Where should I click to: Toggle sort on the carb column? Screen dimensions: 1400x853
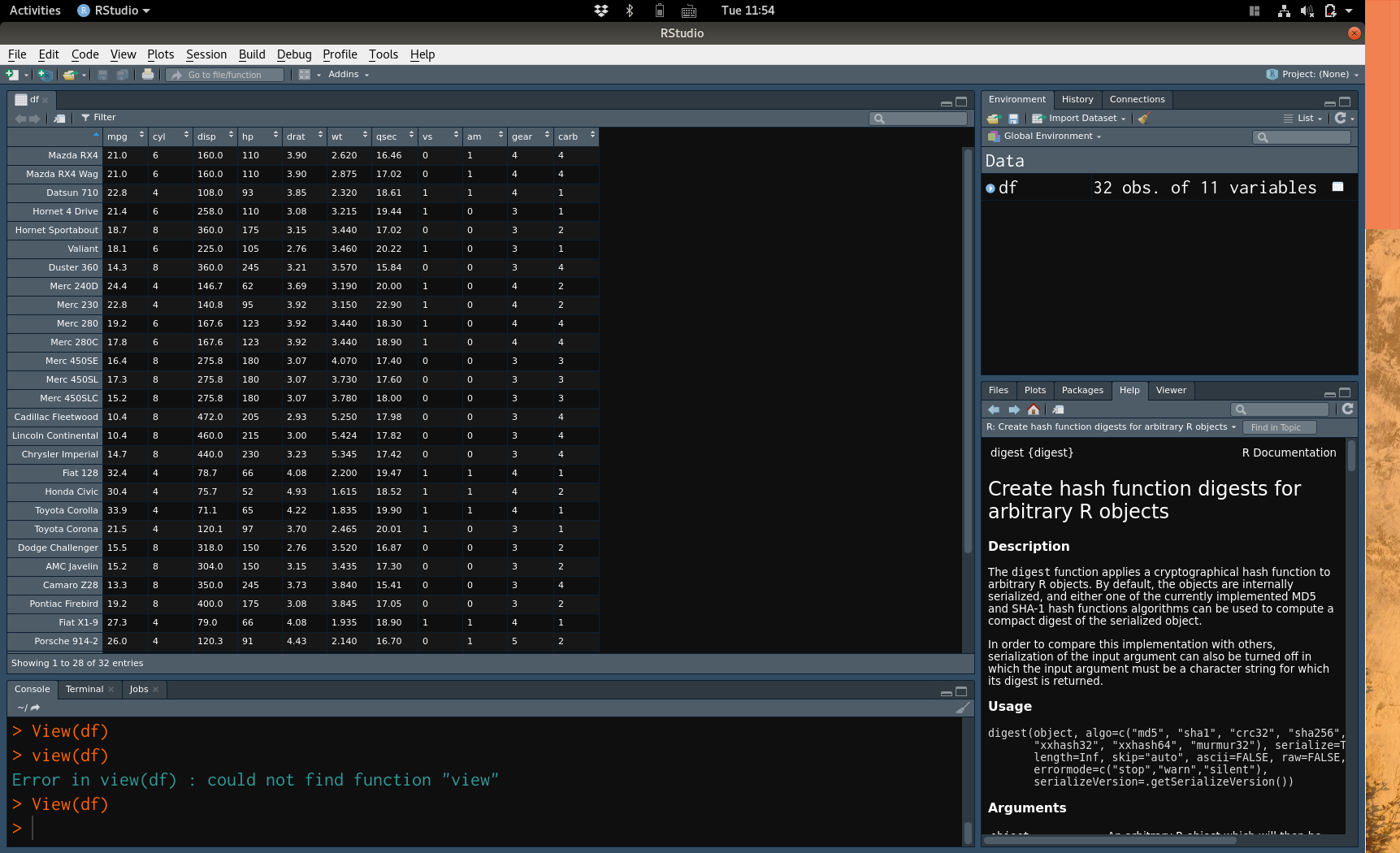576,136
